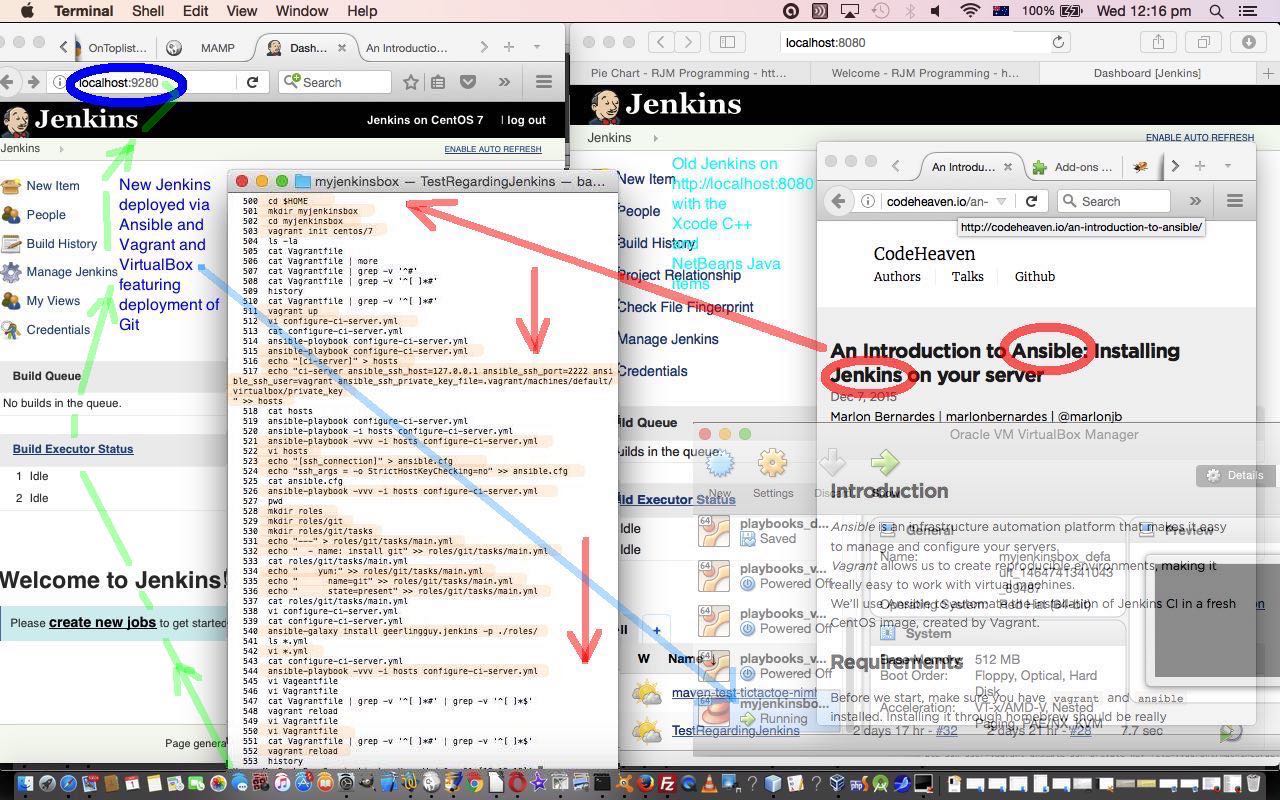Select Welcome - RJM Programming Safari tab

pyautogui.click(x=925, y=73)
